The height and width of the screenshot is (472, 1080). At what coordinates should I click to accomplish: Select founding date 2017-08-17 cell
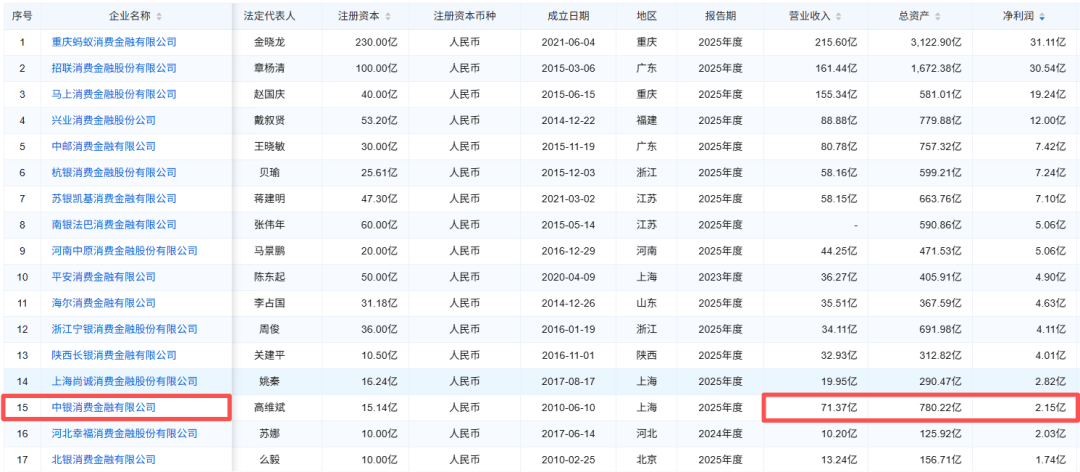(568, 381)
